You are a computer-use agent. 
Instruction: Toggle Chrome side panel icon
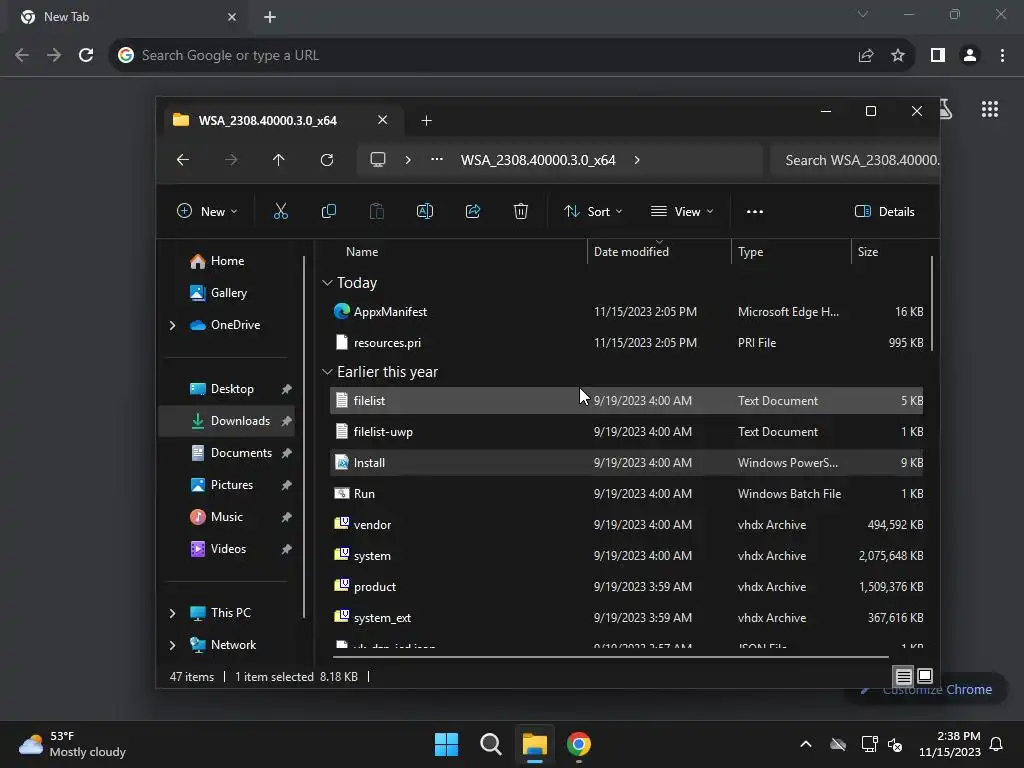[x=938, y=56]
